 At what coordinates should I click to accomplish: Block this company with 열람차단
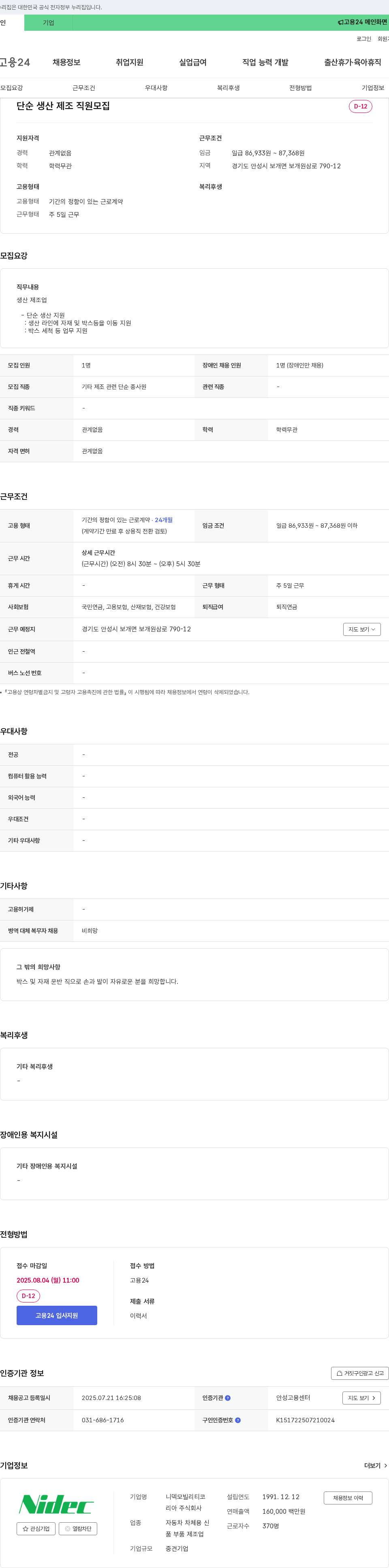pyautogui.click(x=78, y=1528)
